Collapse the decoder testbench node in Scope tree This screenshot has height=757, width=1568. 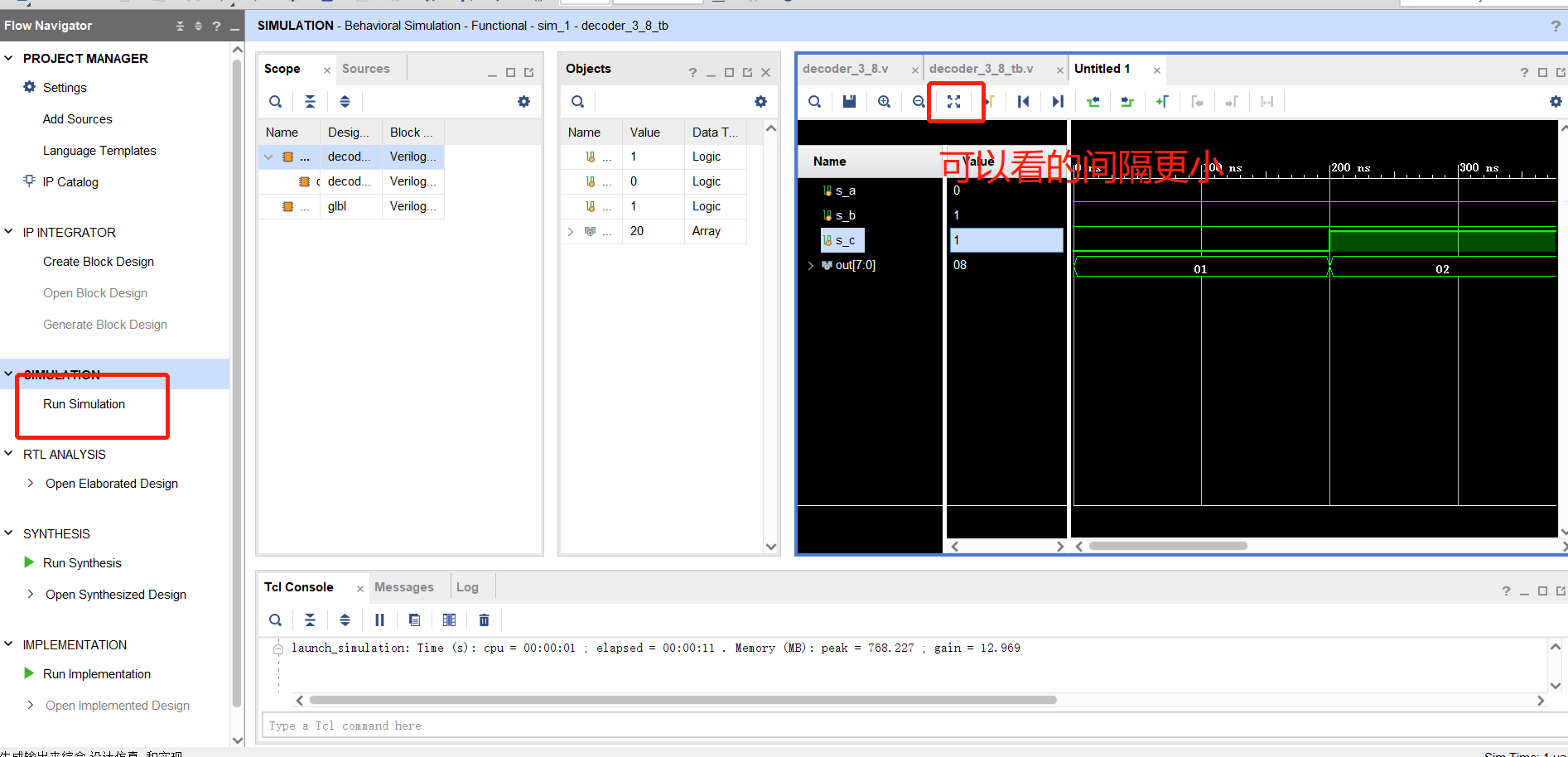coord(268,157)
